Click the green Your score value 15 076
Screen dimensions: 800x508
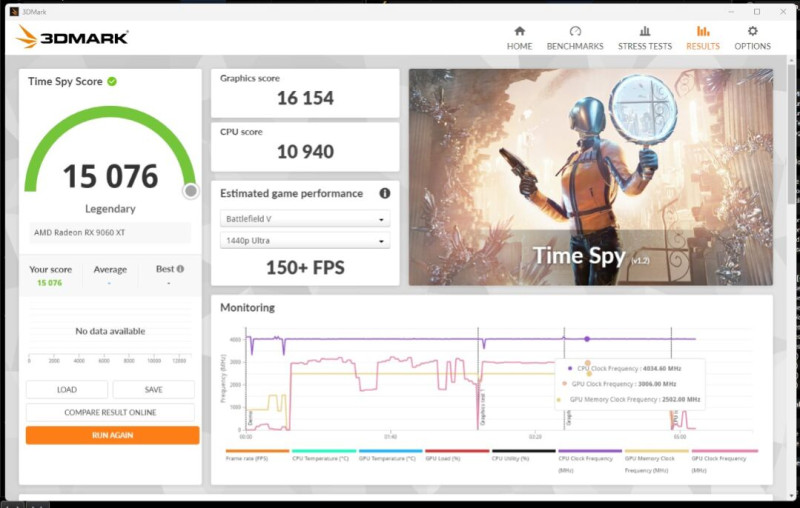click(49, 283)
